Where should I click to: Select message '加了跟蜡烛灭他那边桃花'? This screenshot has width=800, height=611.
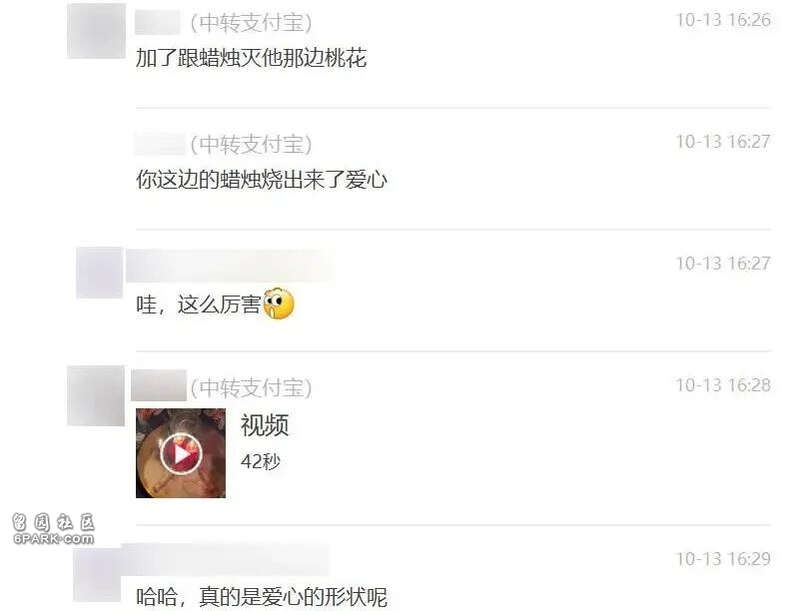(x=251, y=58)
